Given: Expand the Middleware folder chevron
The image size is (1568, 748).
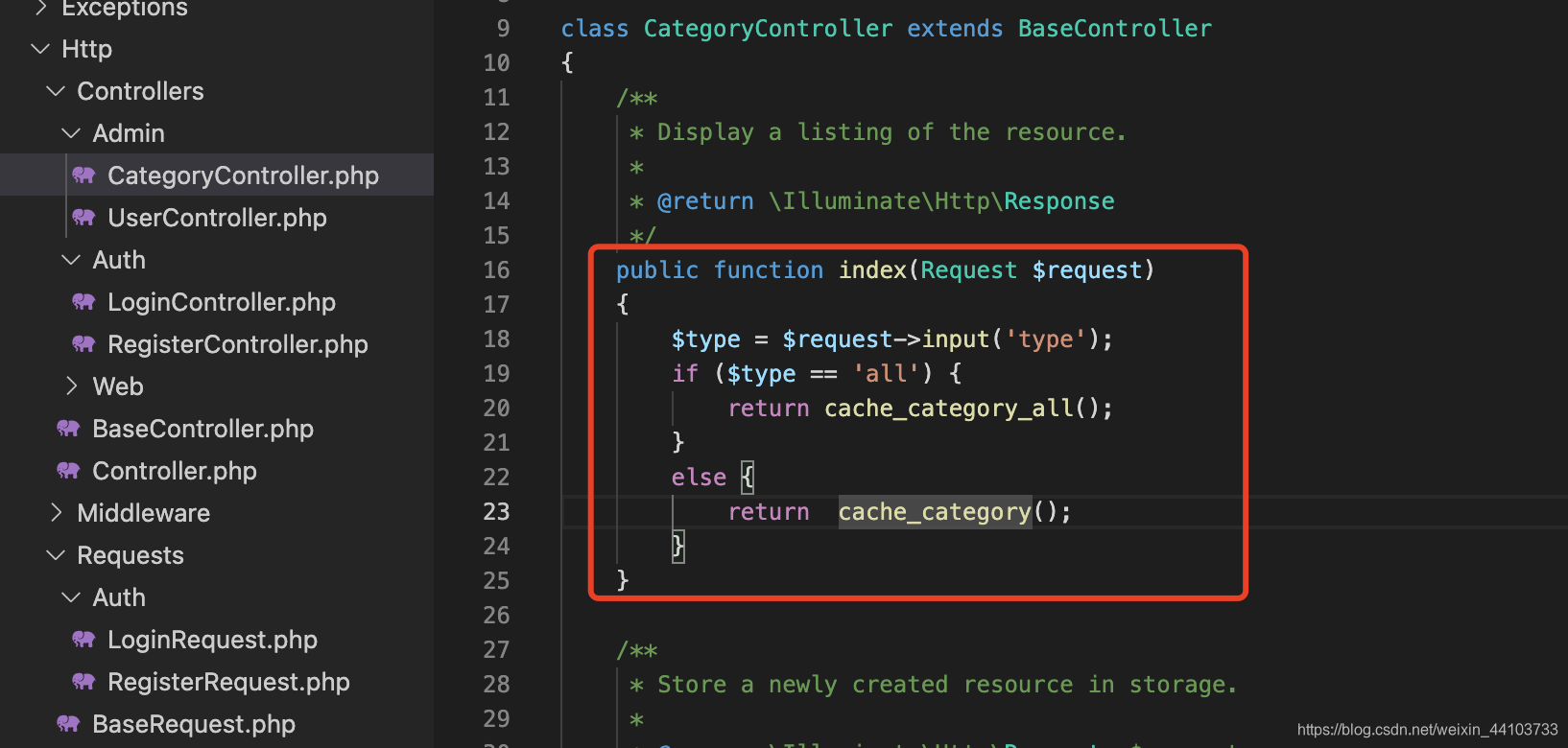Looking at the screenshot, I should (56, 512).
